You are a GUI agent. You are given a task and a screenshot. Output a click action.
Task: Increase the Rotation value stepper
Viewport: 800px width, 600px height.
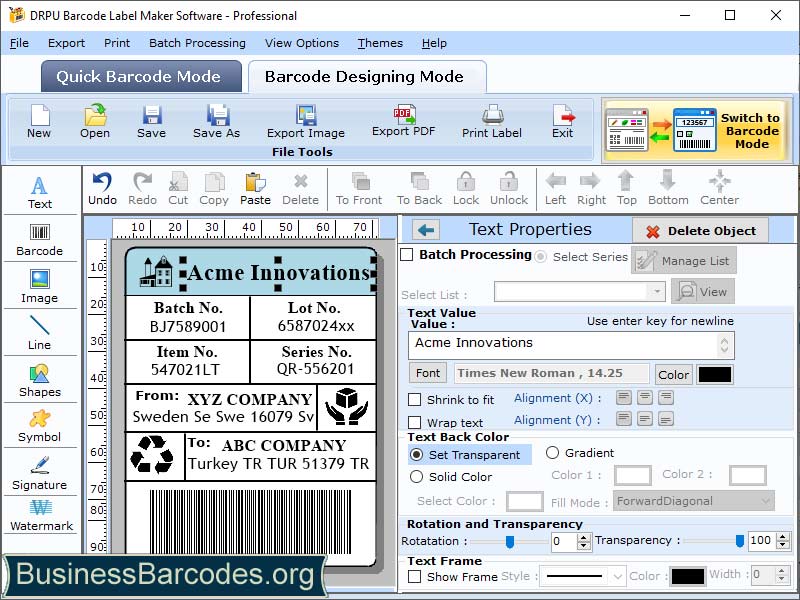[584, 537]
